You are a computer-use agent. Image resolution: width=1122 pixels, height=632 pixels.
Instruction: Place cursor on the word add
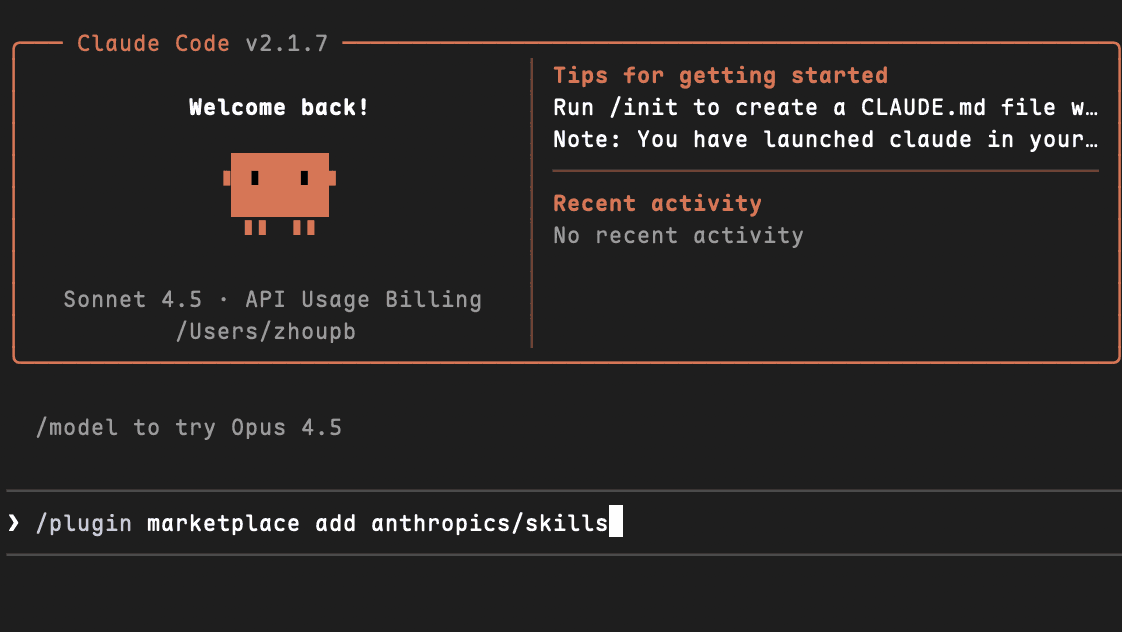335,523
